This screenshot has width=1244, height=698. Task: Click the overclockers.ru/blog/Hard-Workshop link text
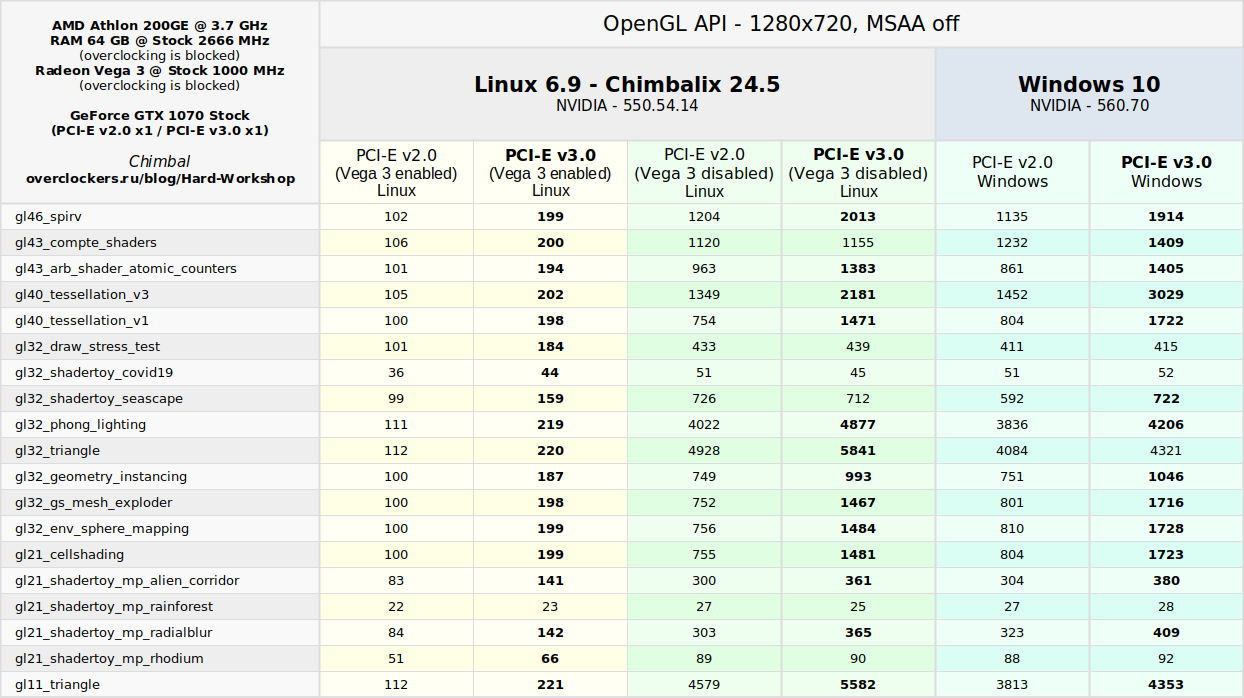click(x=160, y=179)
